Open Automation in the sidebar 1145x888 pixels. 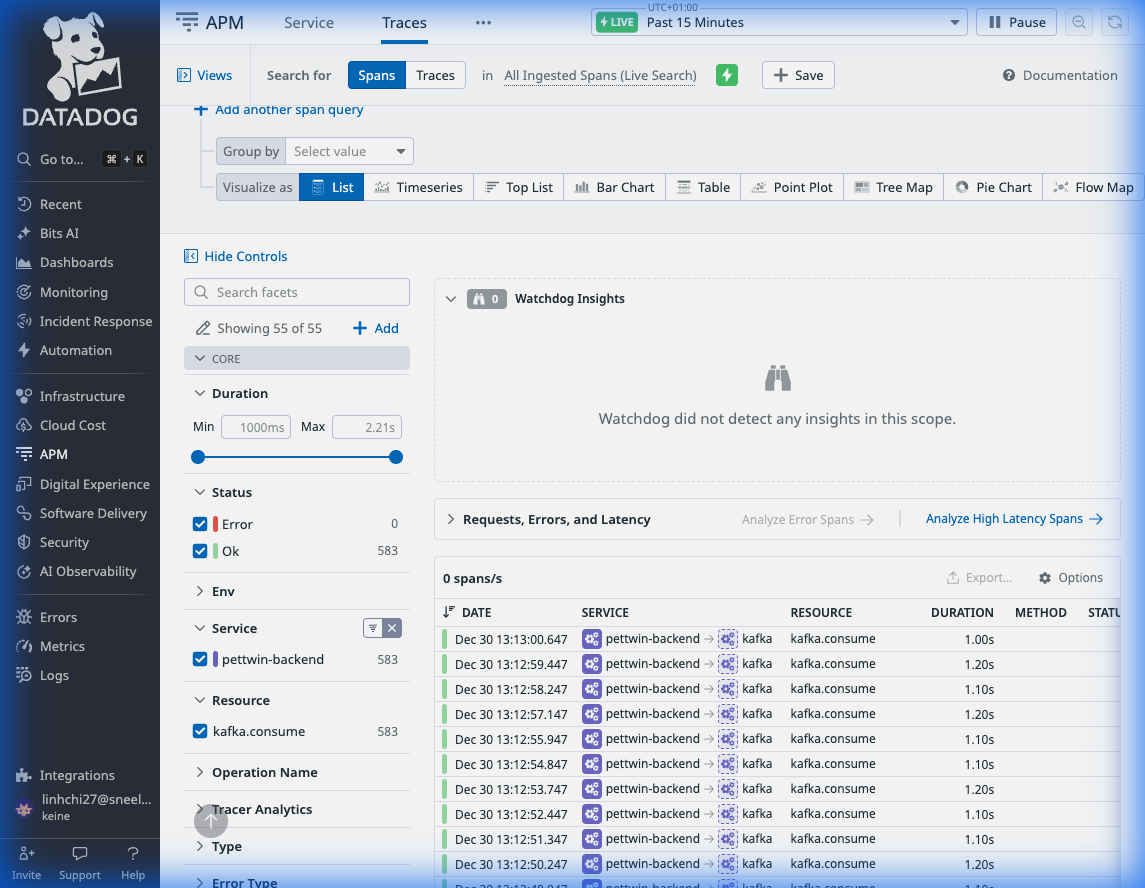point(75,351)
